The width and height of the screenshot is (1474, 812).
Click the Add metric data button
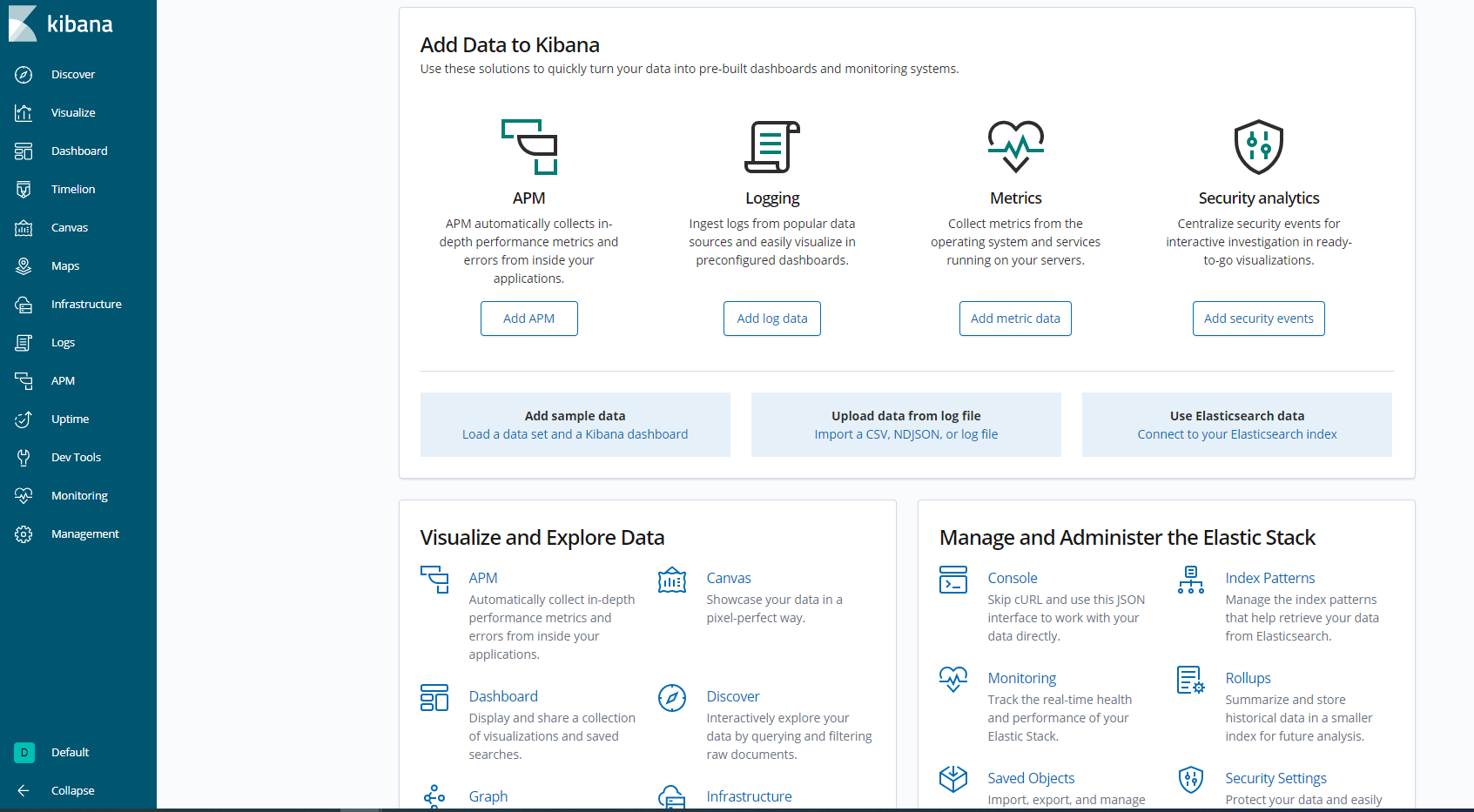pos(1016,319)
